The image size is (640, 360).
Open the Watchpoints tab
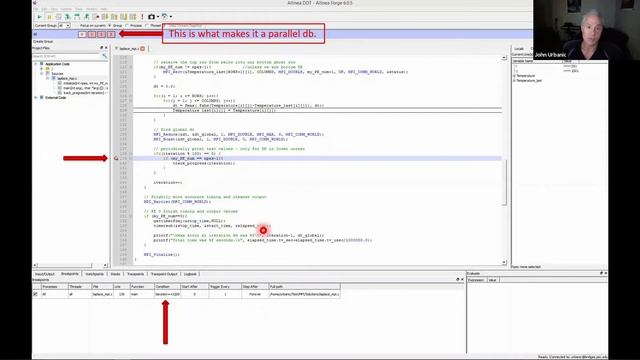tap(95, 274)
